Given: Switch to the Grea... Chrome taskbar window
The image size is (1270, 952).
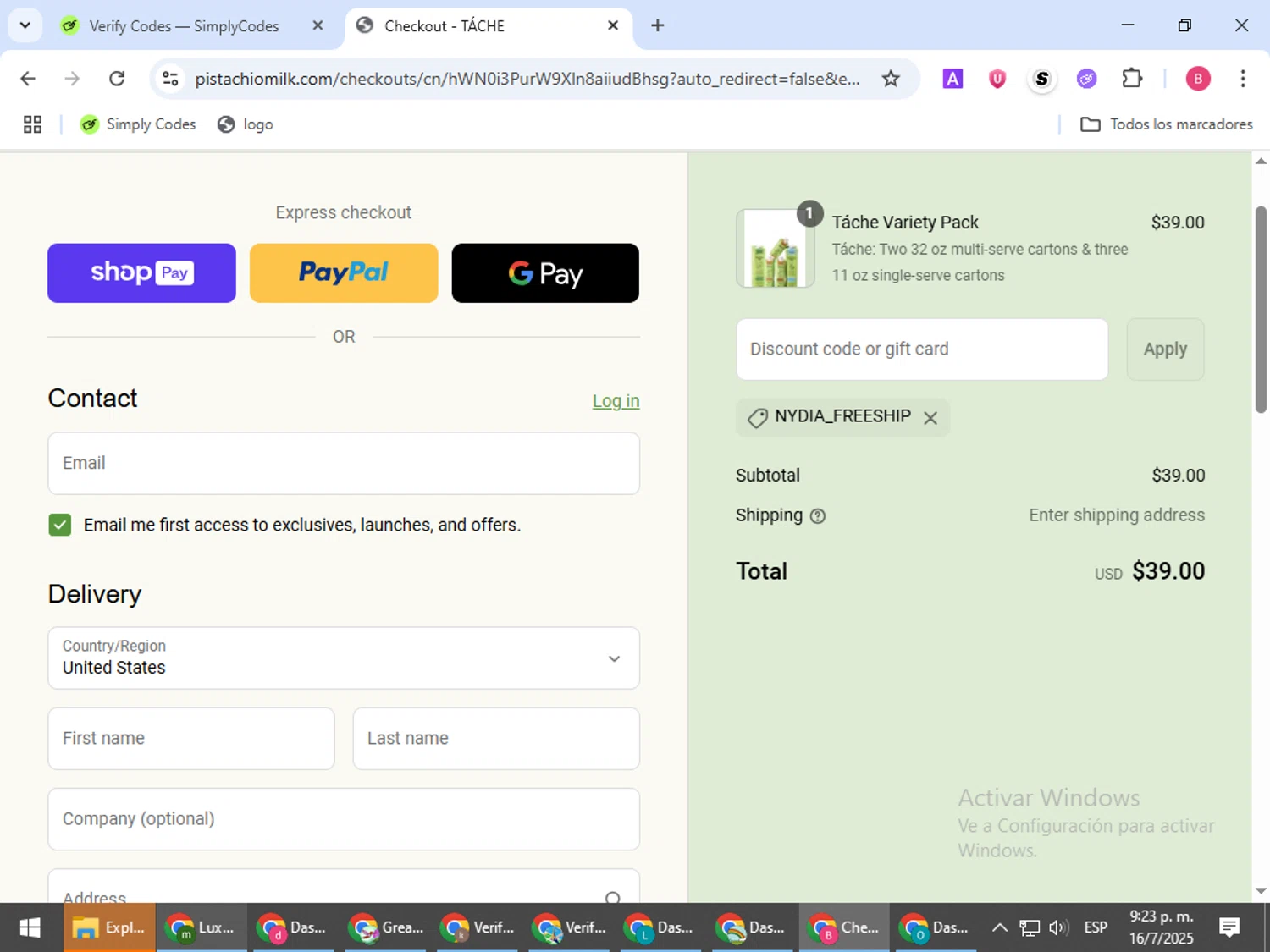Looking at the screenshot, I should (x=385, y=927).
